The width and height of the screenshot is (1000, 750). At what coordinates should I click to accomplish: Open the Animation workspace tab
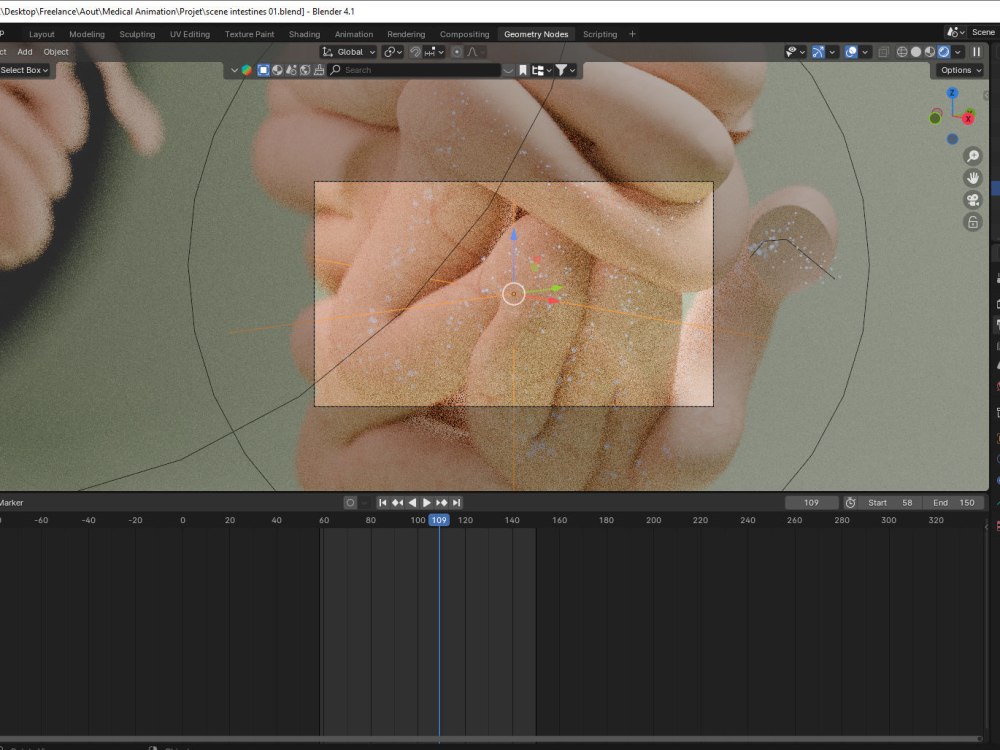[353, 34]
